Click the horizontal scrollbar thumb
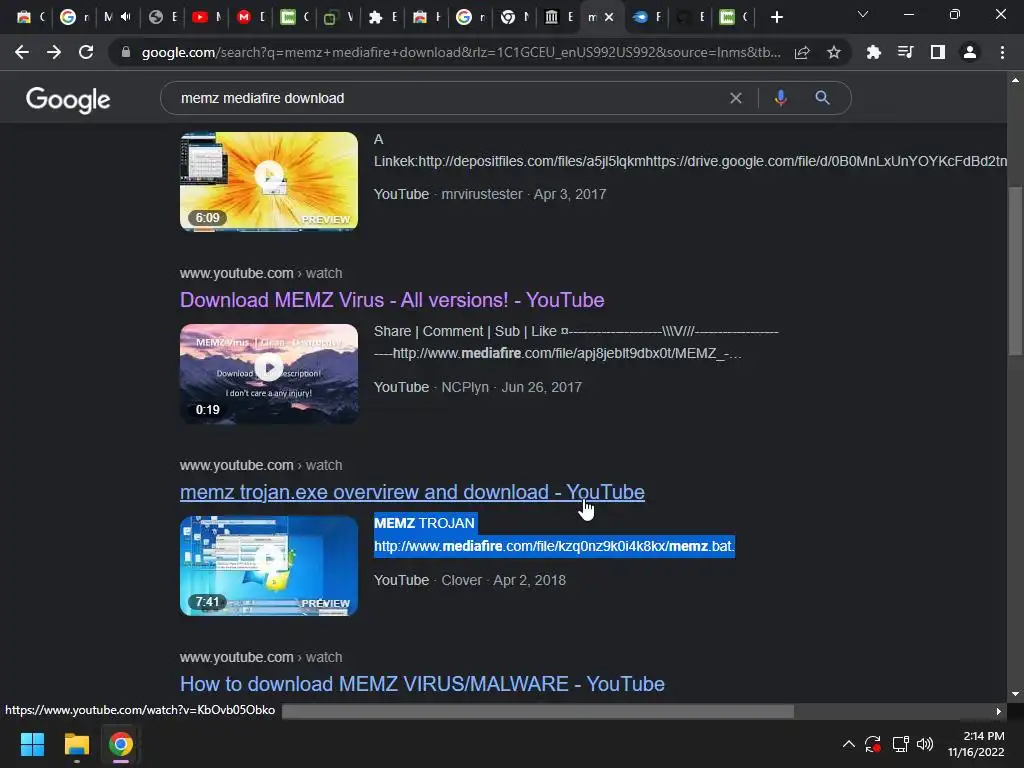 pos(537,711)
